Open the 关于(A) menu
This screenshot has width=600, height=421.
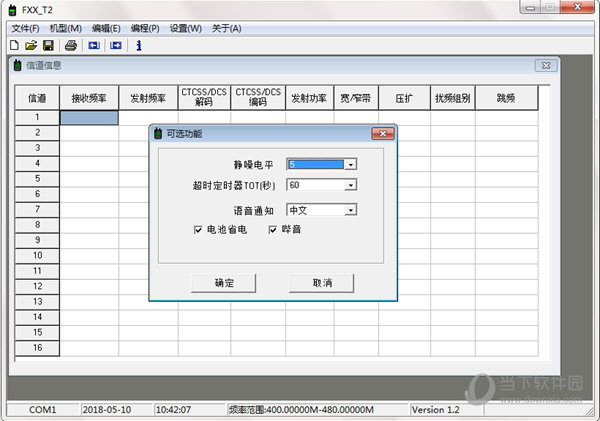click(227, 29)
